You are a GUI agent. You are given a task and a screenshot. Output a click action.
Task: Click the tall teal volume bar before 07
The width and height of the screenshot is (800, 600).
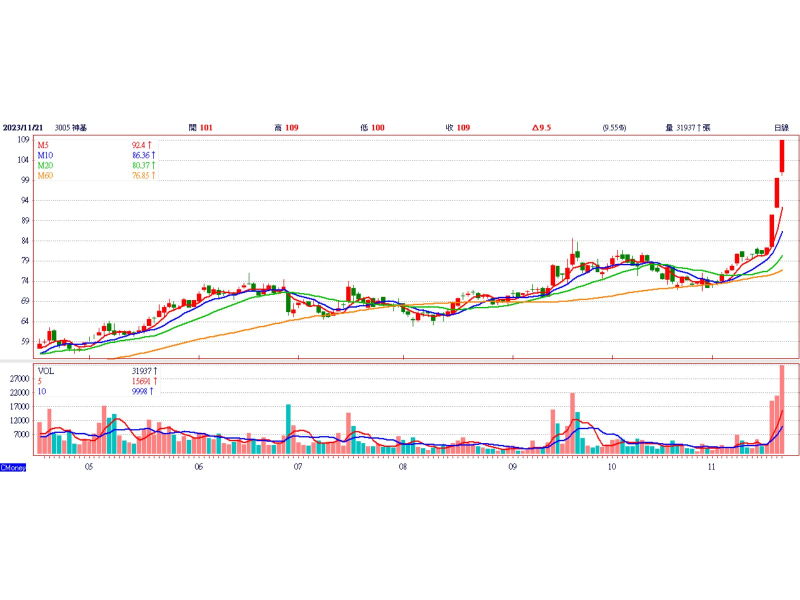(x=288, y=429)
